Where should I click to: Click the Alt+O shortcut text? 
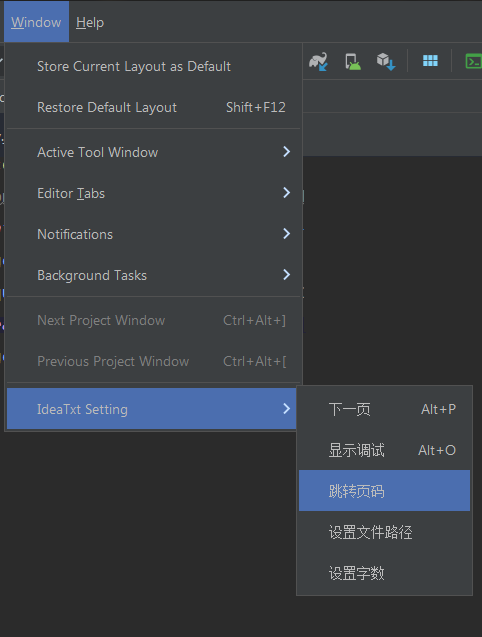tap(437, 450)
